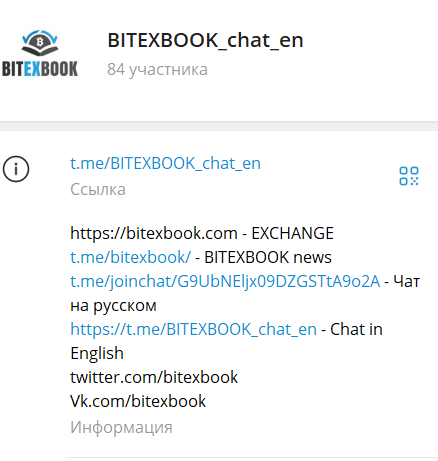Select the BITEXBOOK_chat_en group title
The width and height of the screenshot is (438, 461).
205,40
